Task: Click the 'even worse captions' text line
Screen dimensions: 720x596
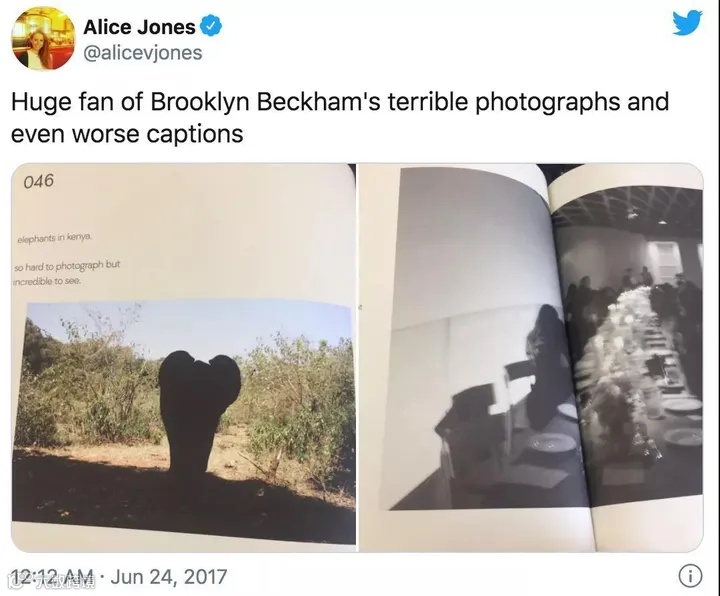Action: (127, 134)
